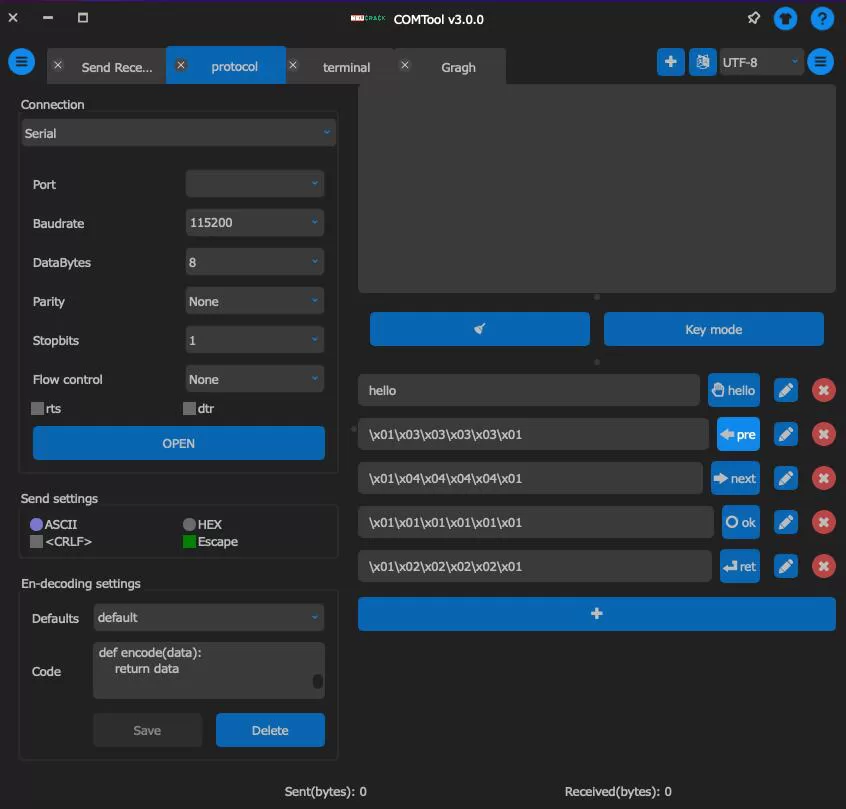Open the settings menu icon at top-right

point(821,61)
